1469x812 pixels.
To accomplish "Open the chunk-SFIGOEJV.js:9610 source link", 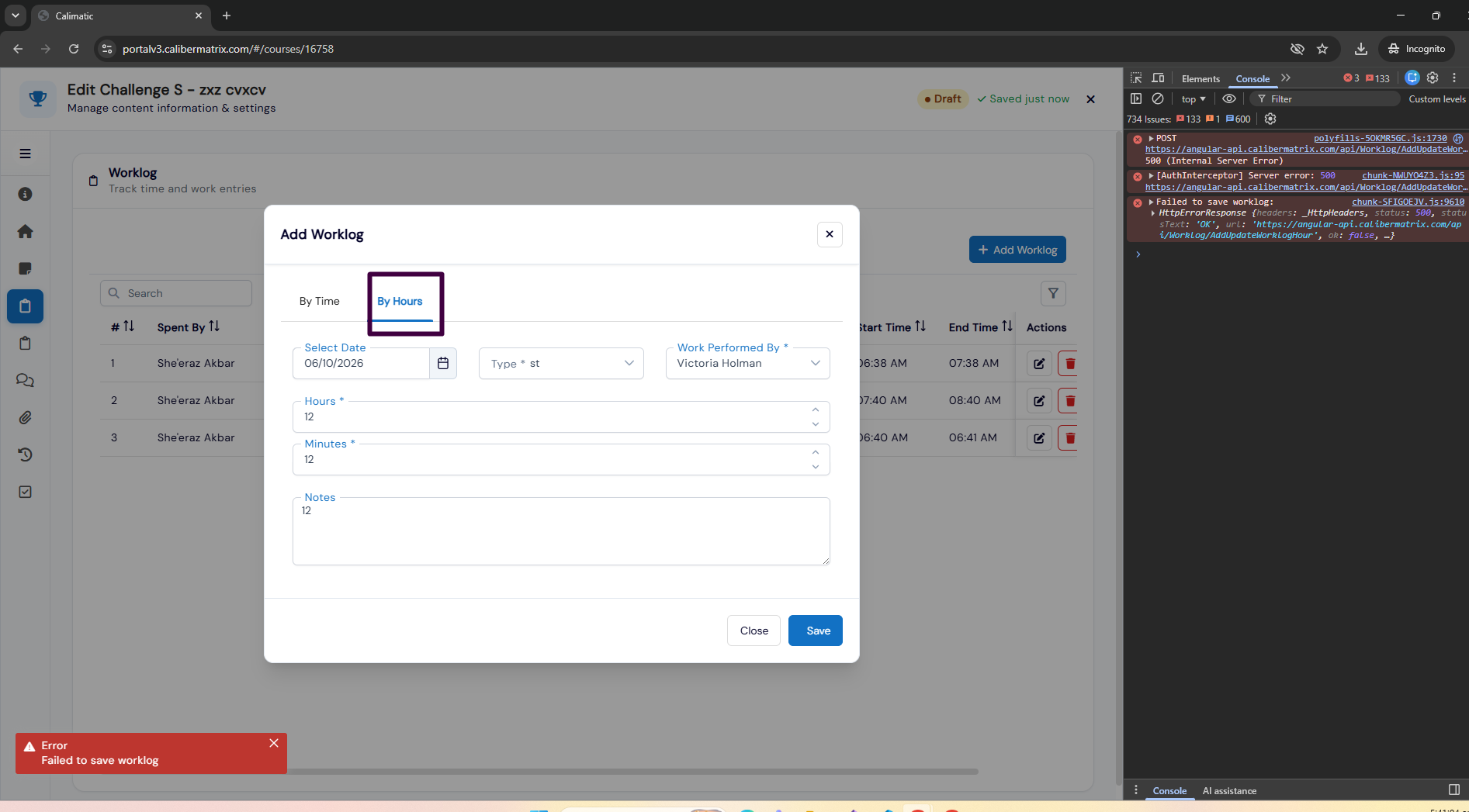I will point(1408,202).
